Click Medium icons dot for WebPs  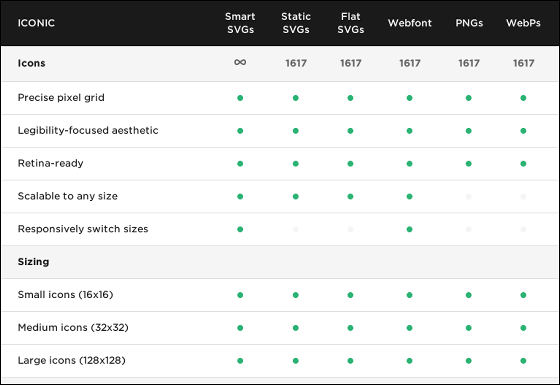point(523,328)
